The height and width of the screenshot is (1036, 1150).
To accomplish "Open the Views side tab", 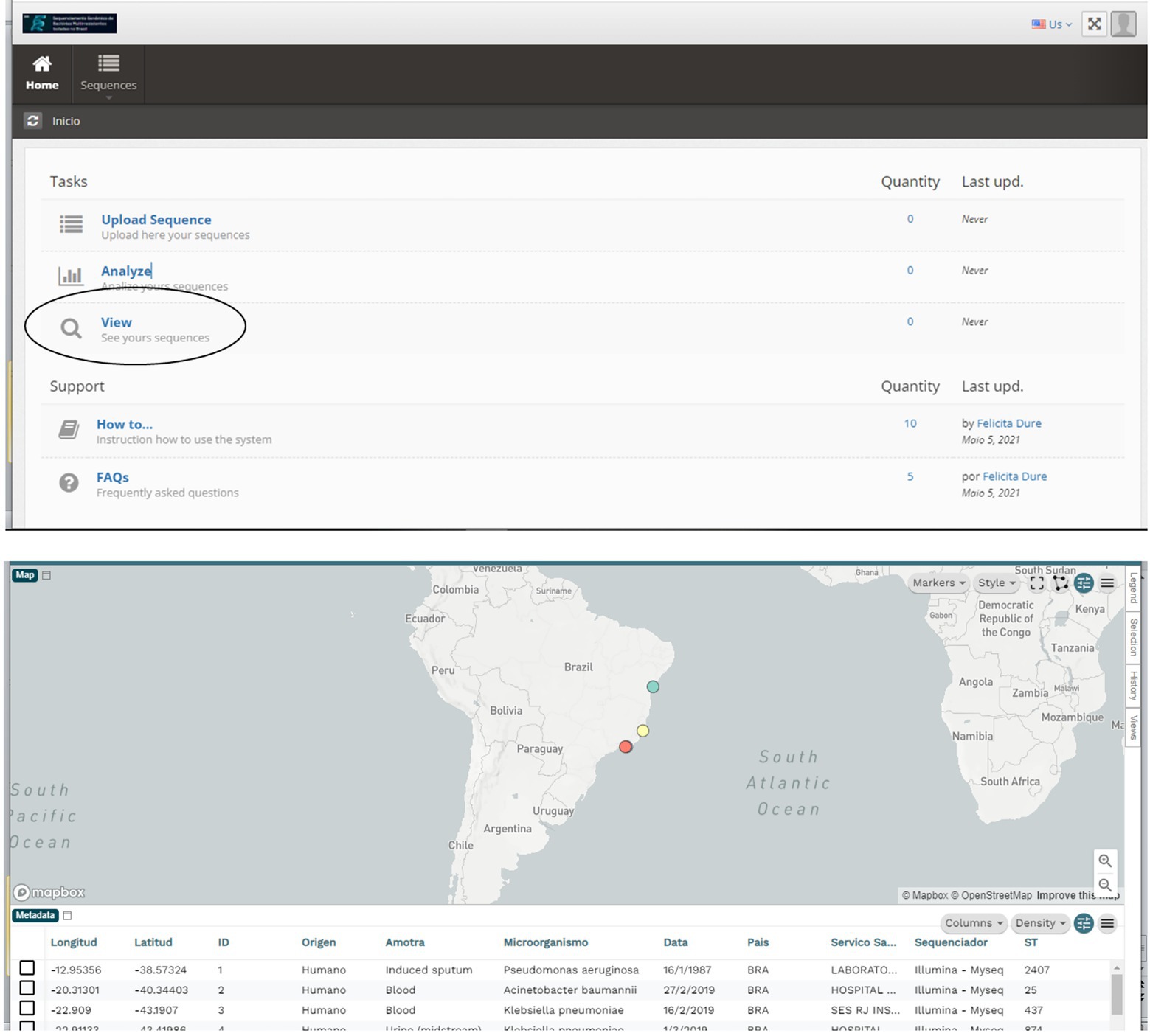I will [x=1134, y=728].
